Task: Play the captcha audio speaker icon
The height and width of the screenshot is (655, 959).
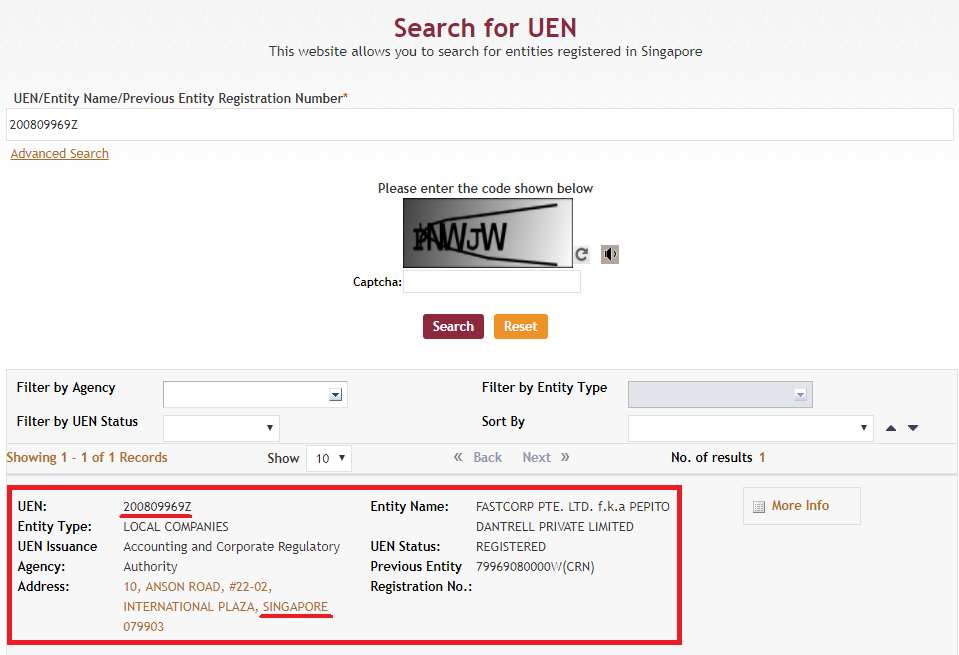Action: pos(610,254)
